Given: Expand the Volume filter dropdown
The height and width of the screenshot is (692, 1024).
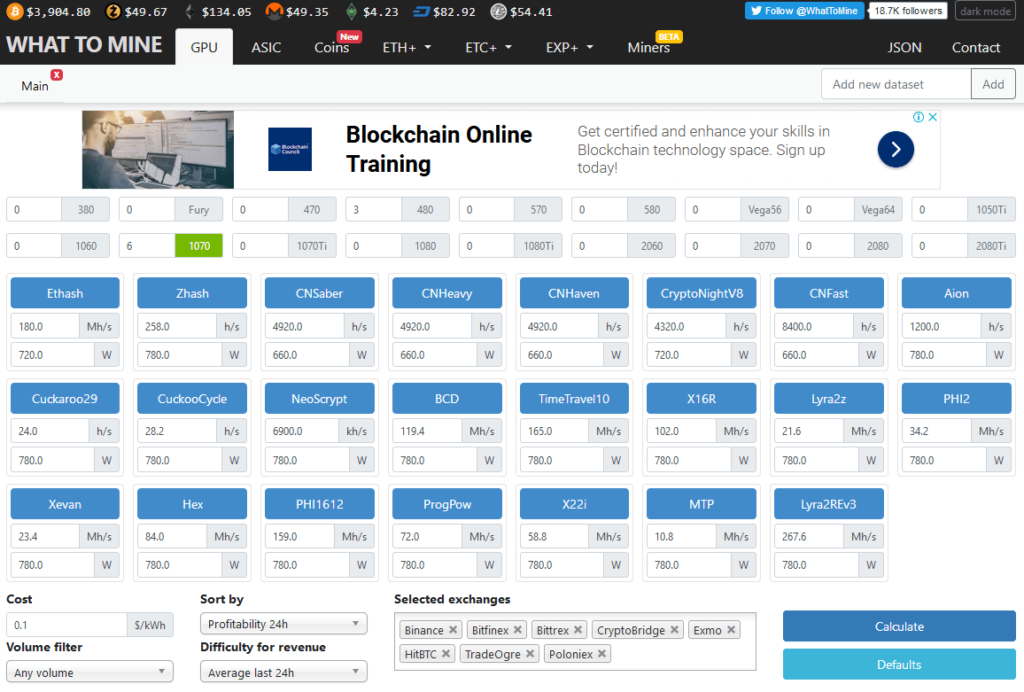Looking at the screenshot, I should click(90, 672).
